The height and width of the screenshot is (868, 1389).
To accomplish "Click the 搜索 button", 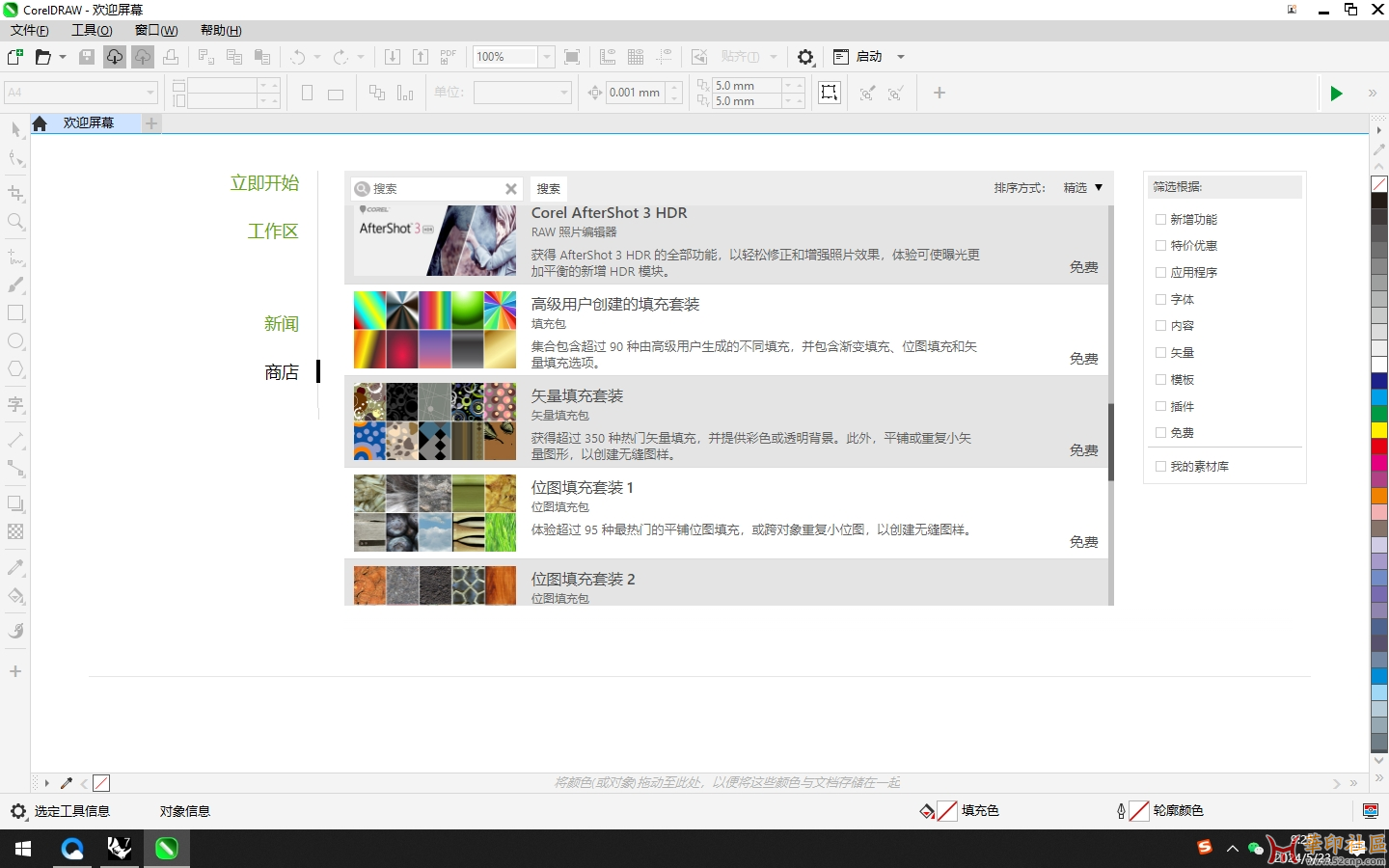I will pyautogui.click(x=549, y=189).
